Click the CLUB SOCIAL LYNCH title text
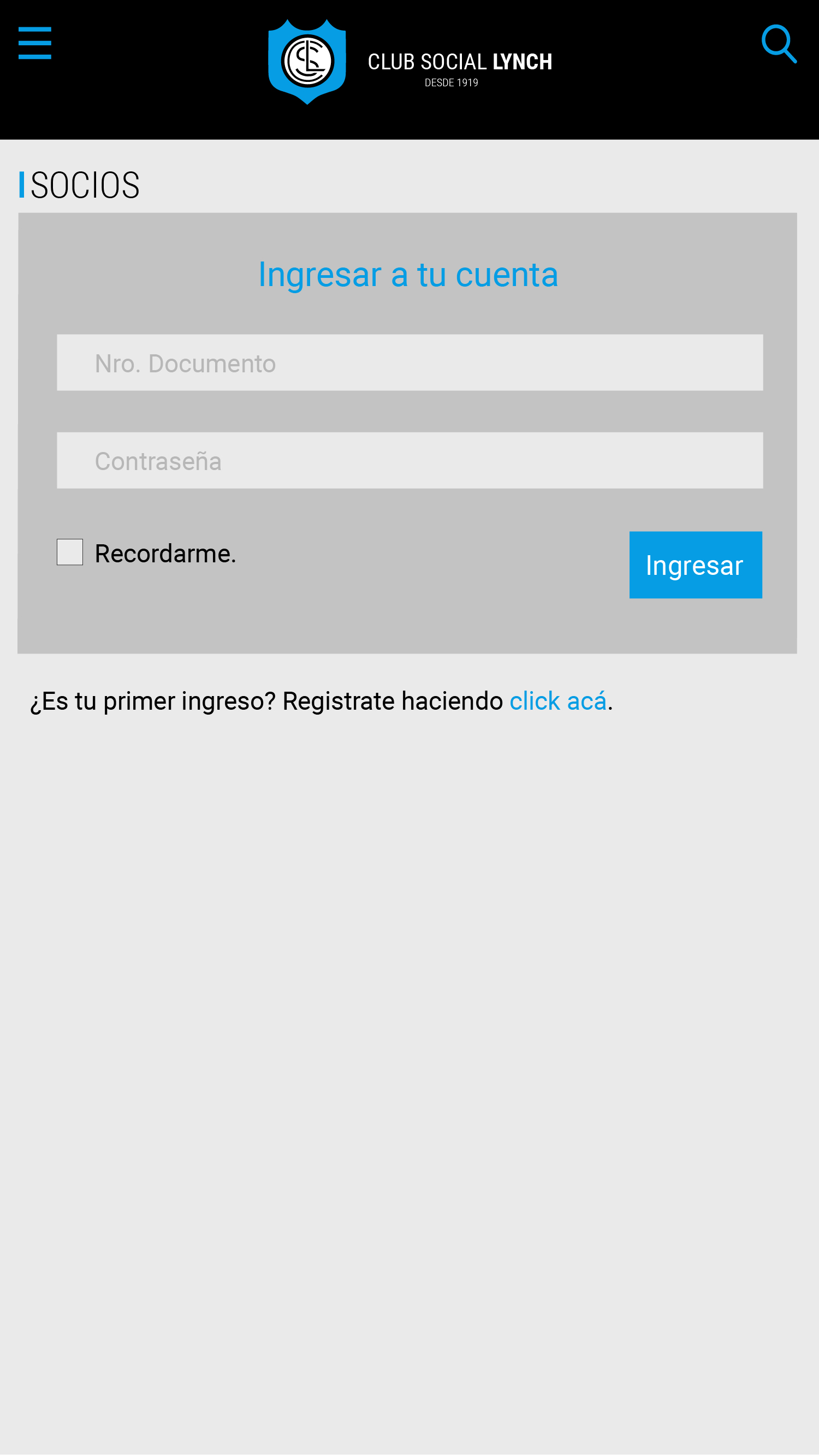 (460, 62)
